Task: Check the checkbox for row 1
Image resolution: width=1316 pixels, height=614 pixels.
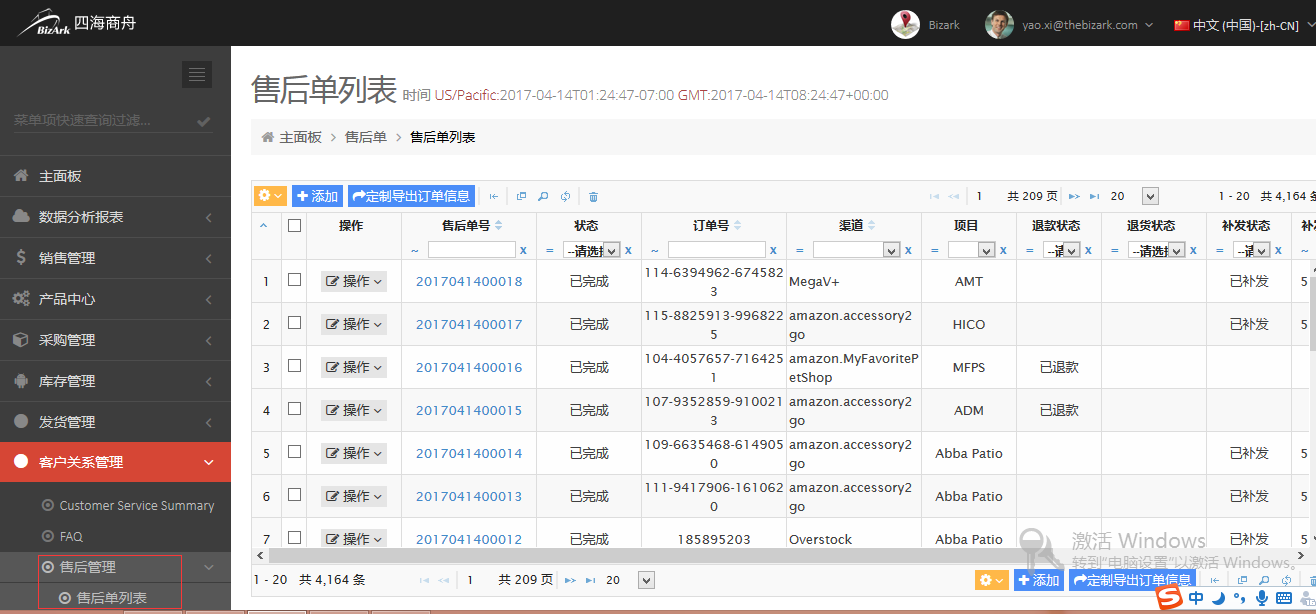Action: [x=294, y=280]
